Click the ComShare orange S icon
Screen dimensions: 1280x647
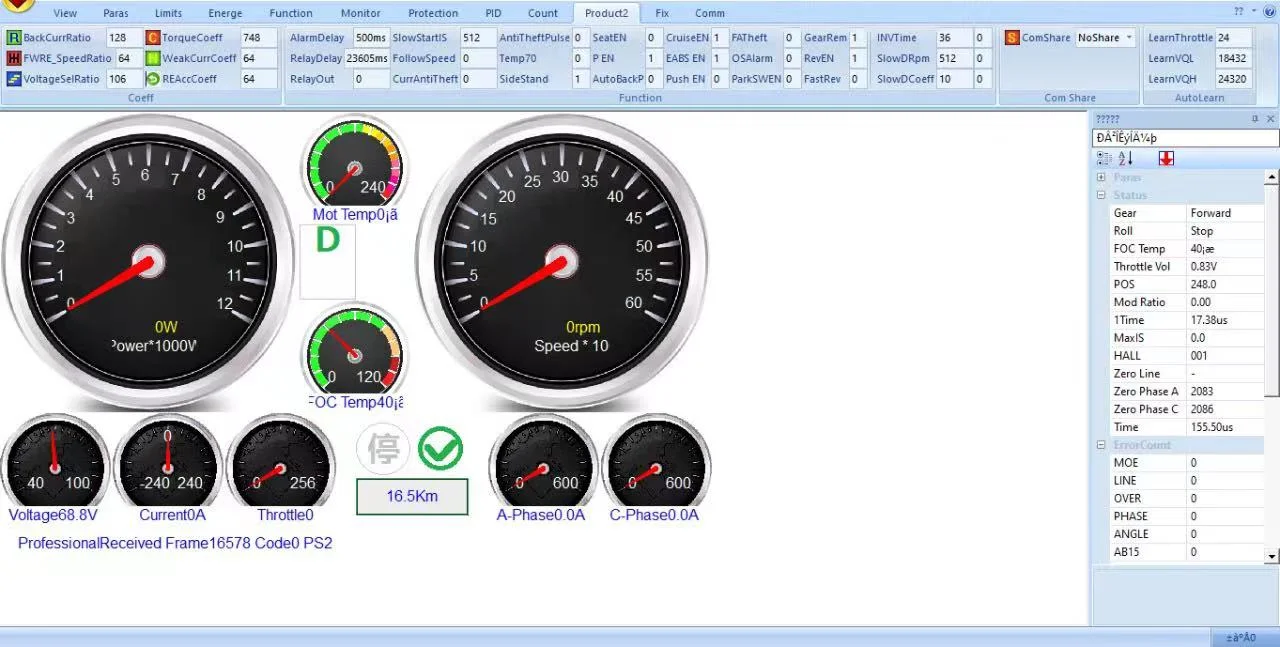1012,38
